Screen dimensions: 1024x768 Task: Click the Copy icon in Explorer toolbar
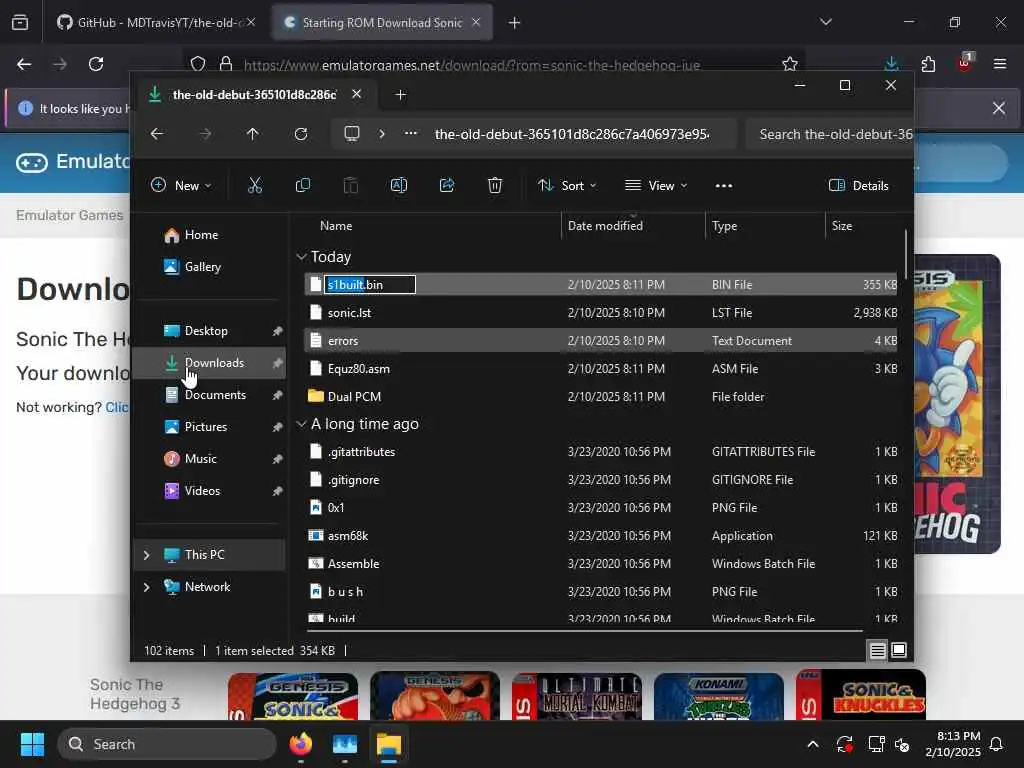302,185
